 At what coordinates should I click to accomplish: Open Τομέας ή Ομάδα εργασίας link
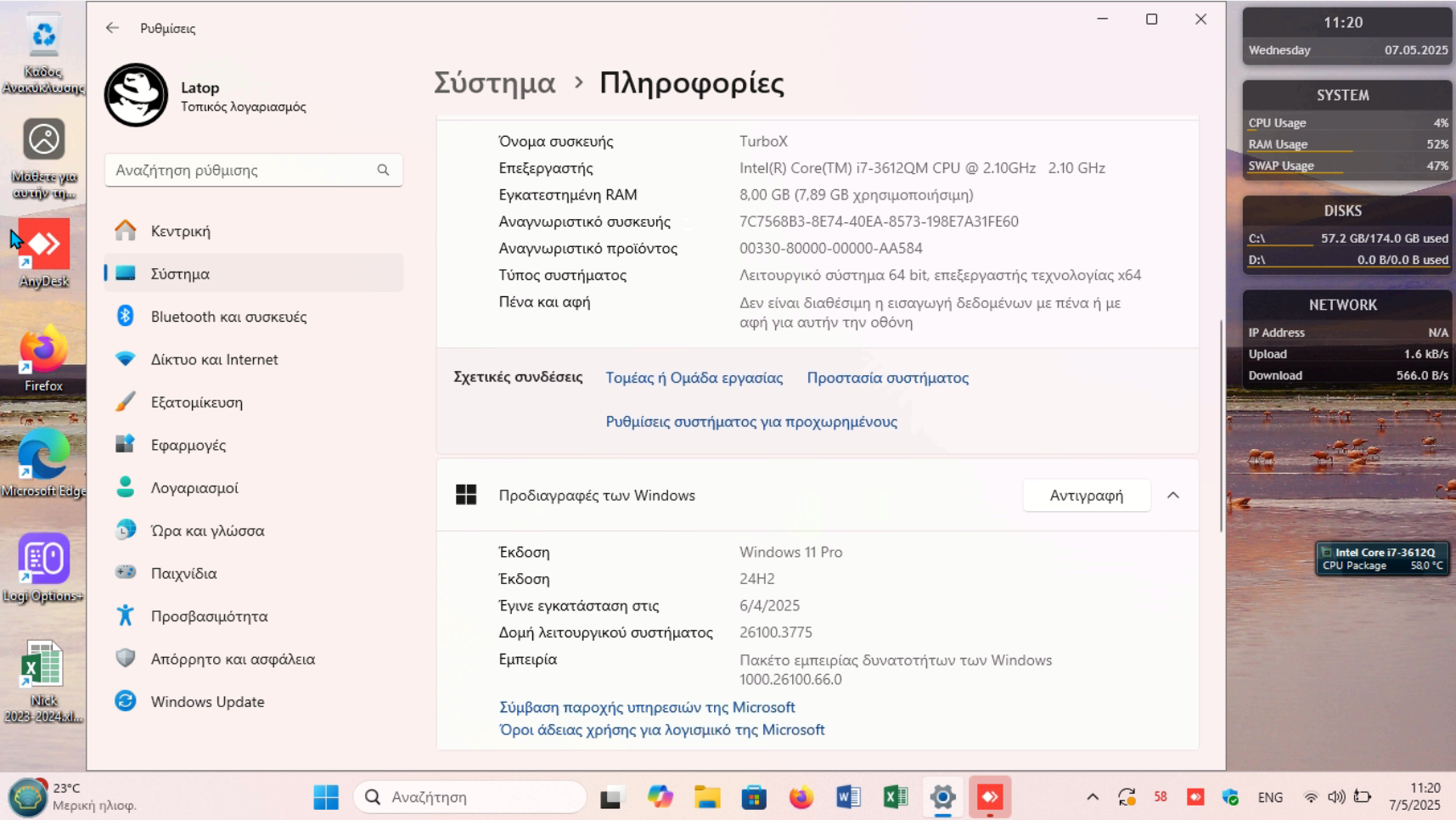(x=694, y=378)
